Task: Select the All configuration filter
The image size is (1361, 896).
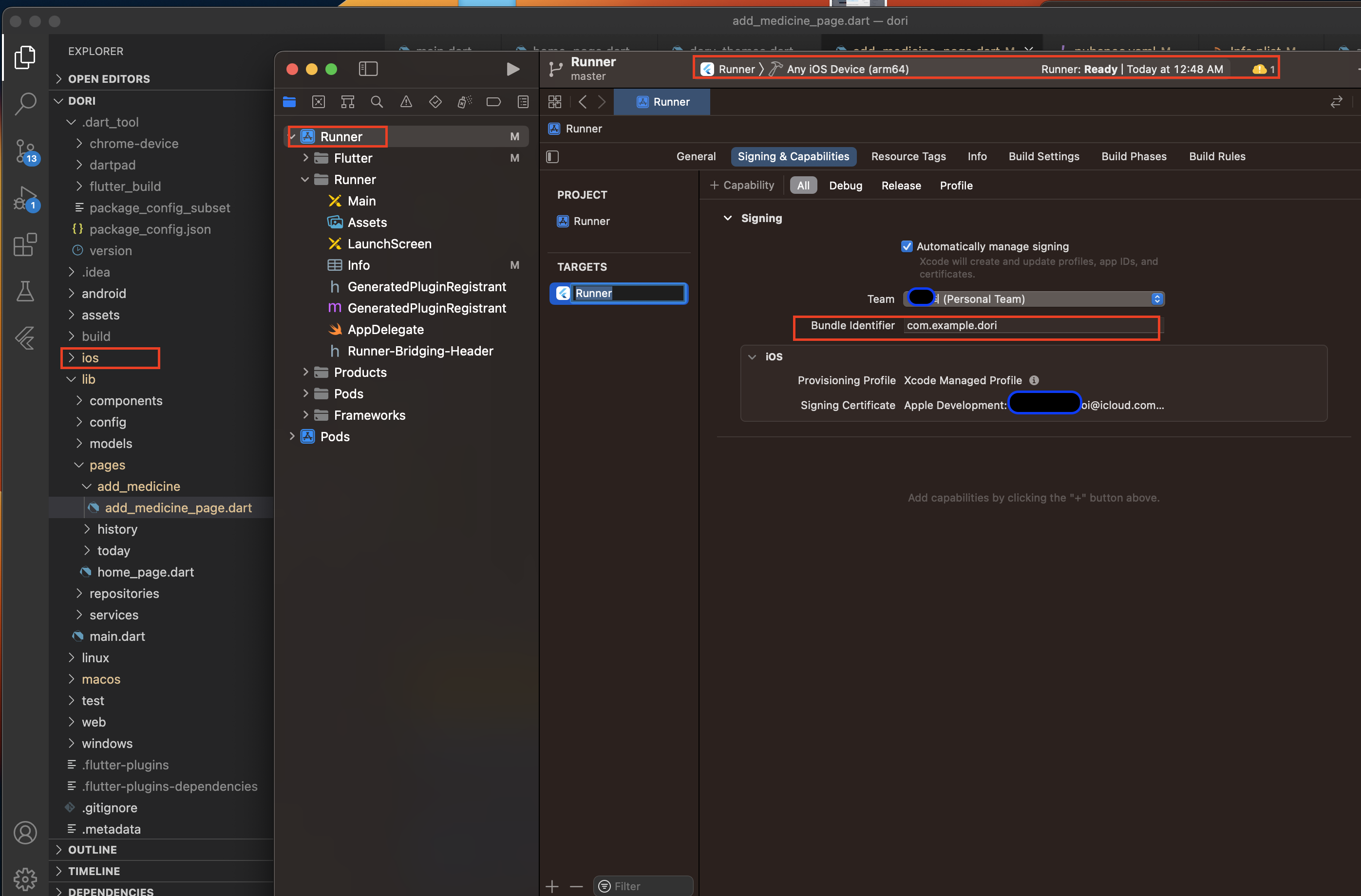Action: point(803,185)
